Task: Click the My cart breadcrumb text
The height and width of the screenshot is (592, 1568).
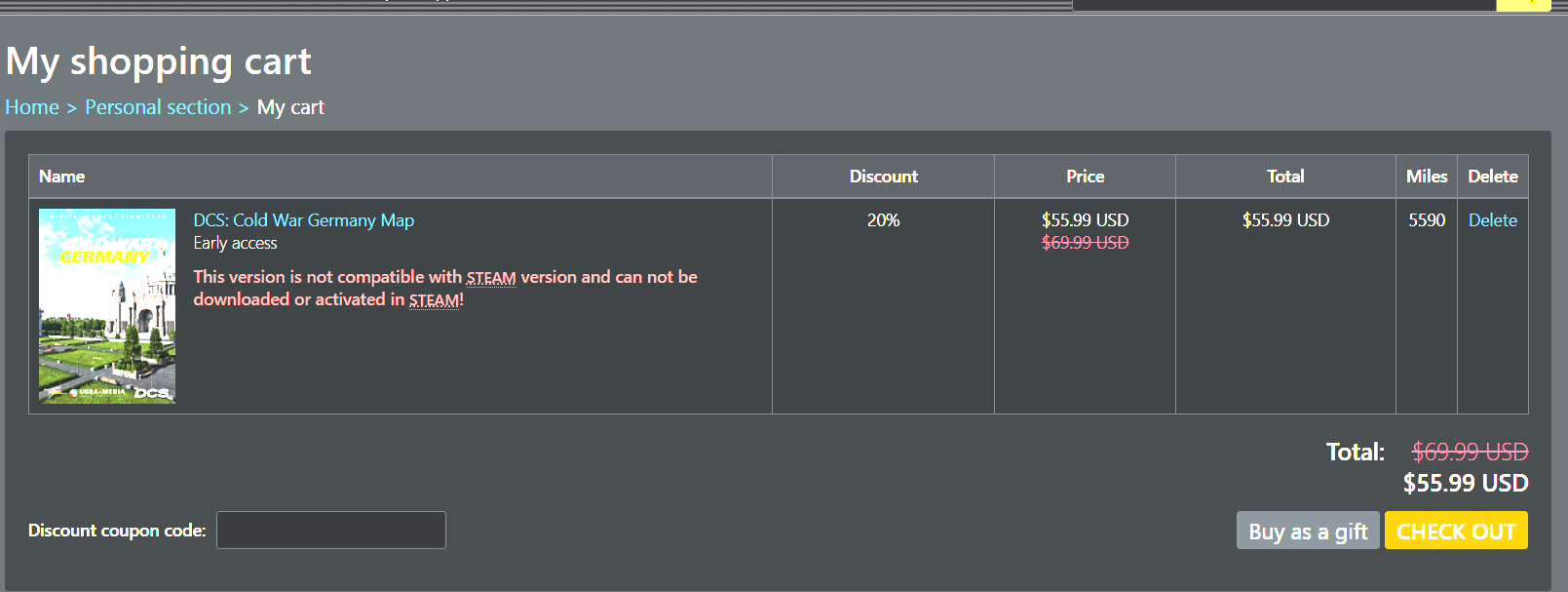Action: click(290, 107)
